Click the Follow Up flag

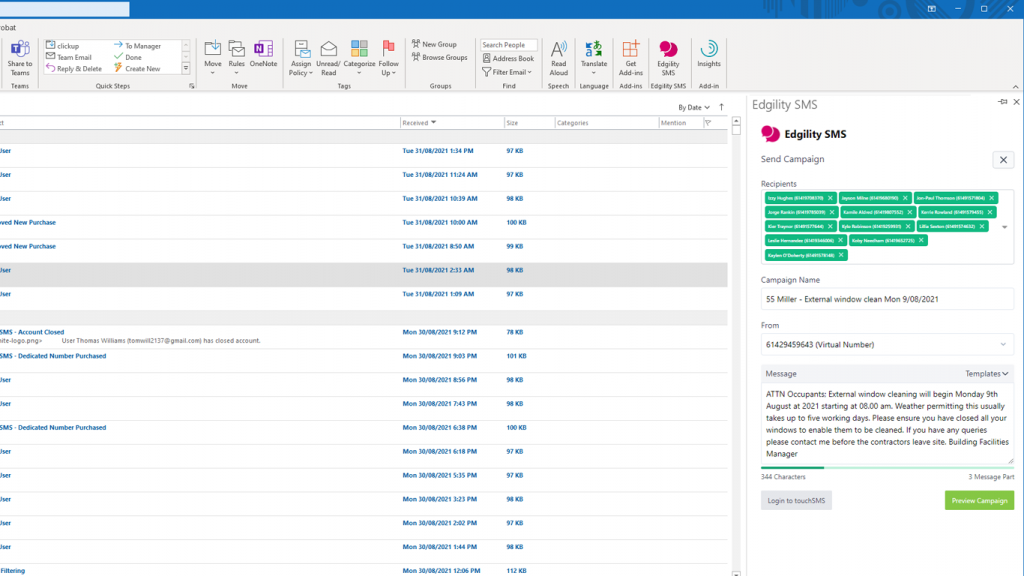point(389,58)
